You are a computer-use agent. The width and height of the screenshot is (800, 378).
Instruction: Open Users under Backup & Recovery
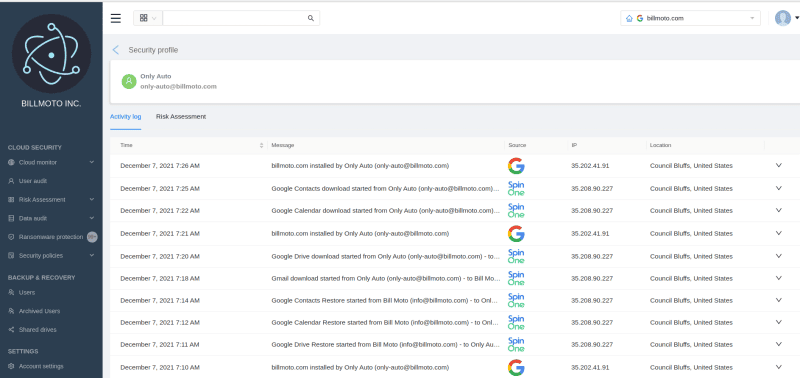pos(27,293)
